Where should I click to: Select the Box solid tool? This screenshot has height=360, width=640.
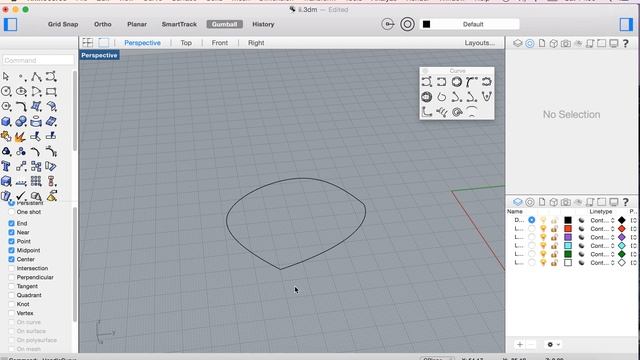pos(6,121)
